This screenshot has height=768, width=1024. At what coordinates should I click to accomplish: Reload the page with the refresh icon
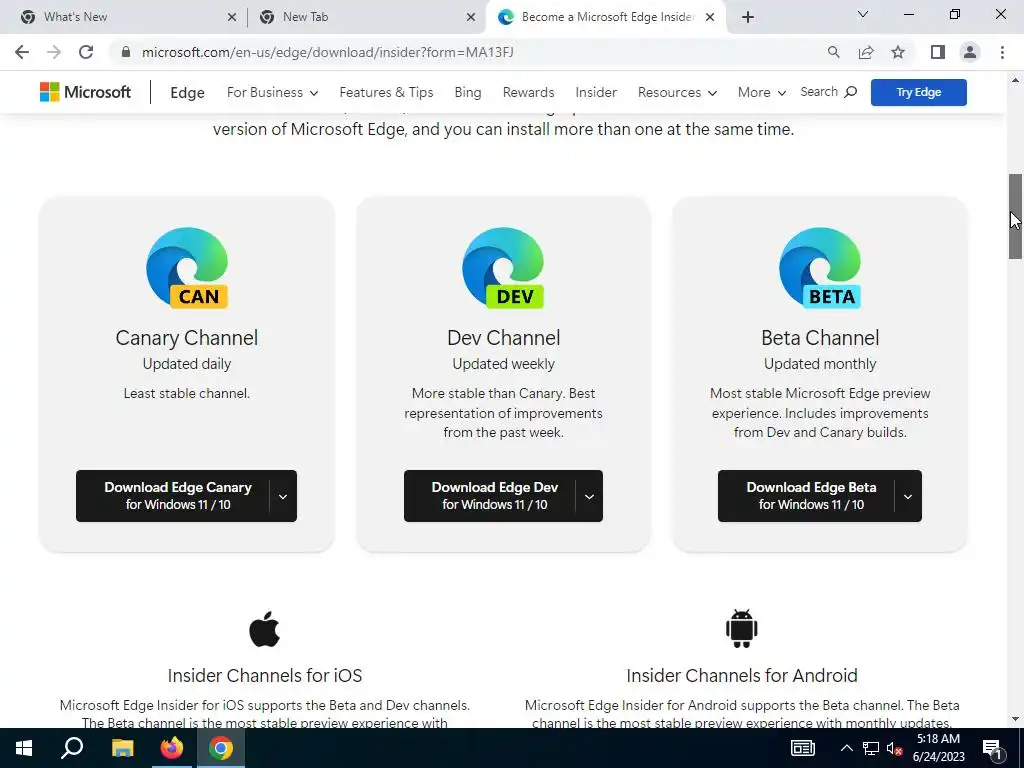pos(86,52)
